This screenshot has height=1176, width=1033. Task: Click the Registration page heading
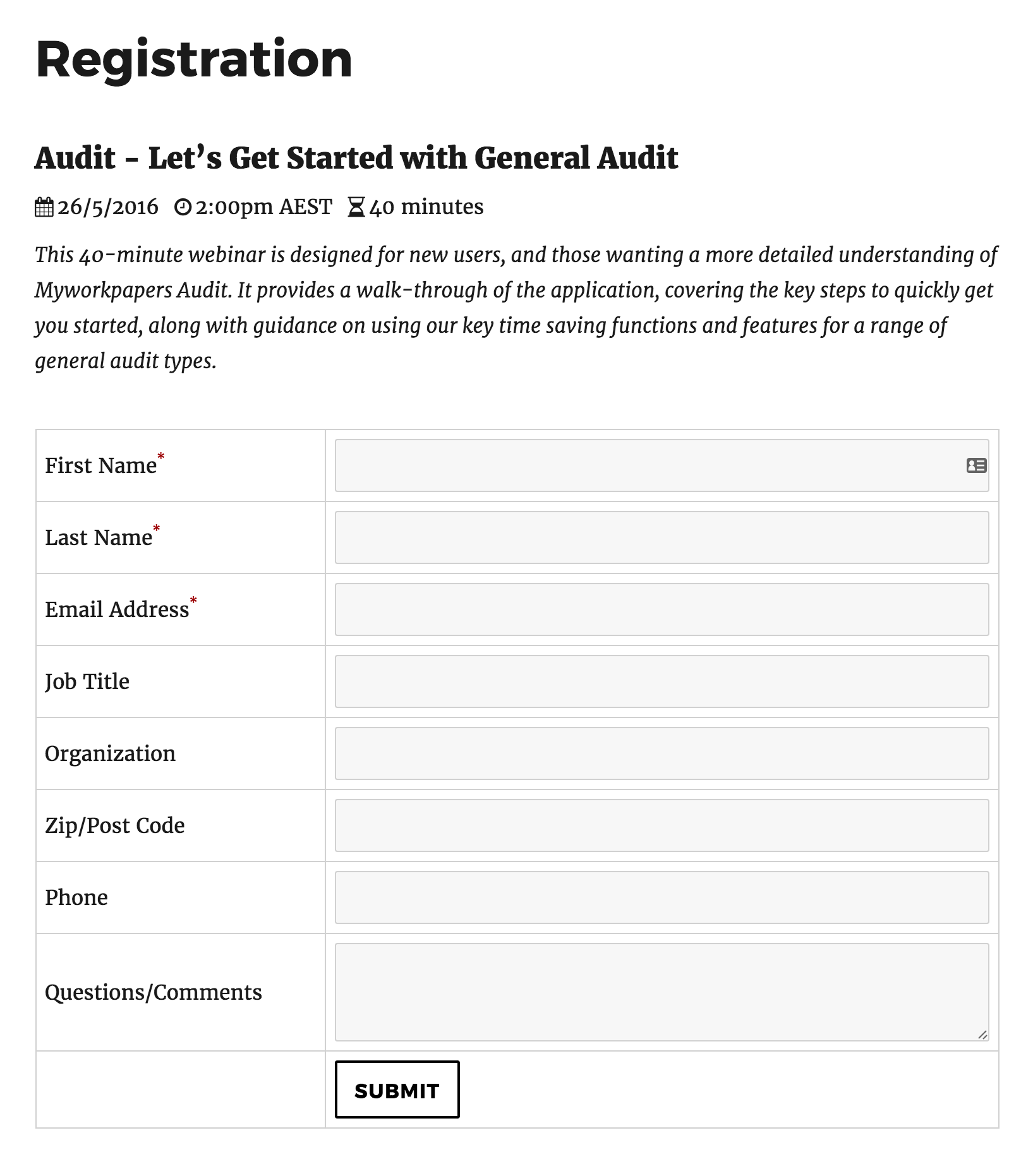[193, 60]
